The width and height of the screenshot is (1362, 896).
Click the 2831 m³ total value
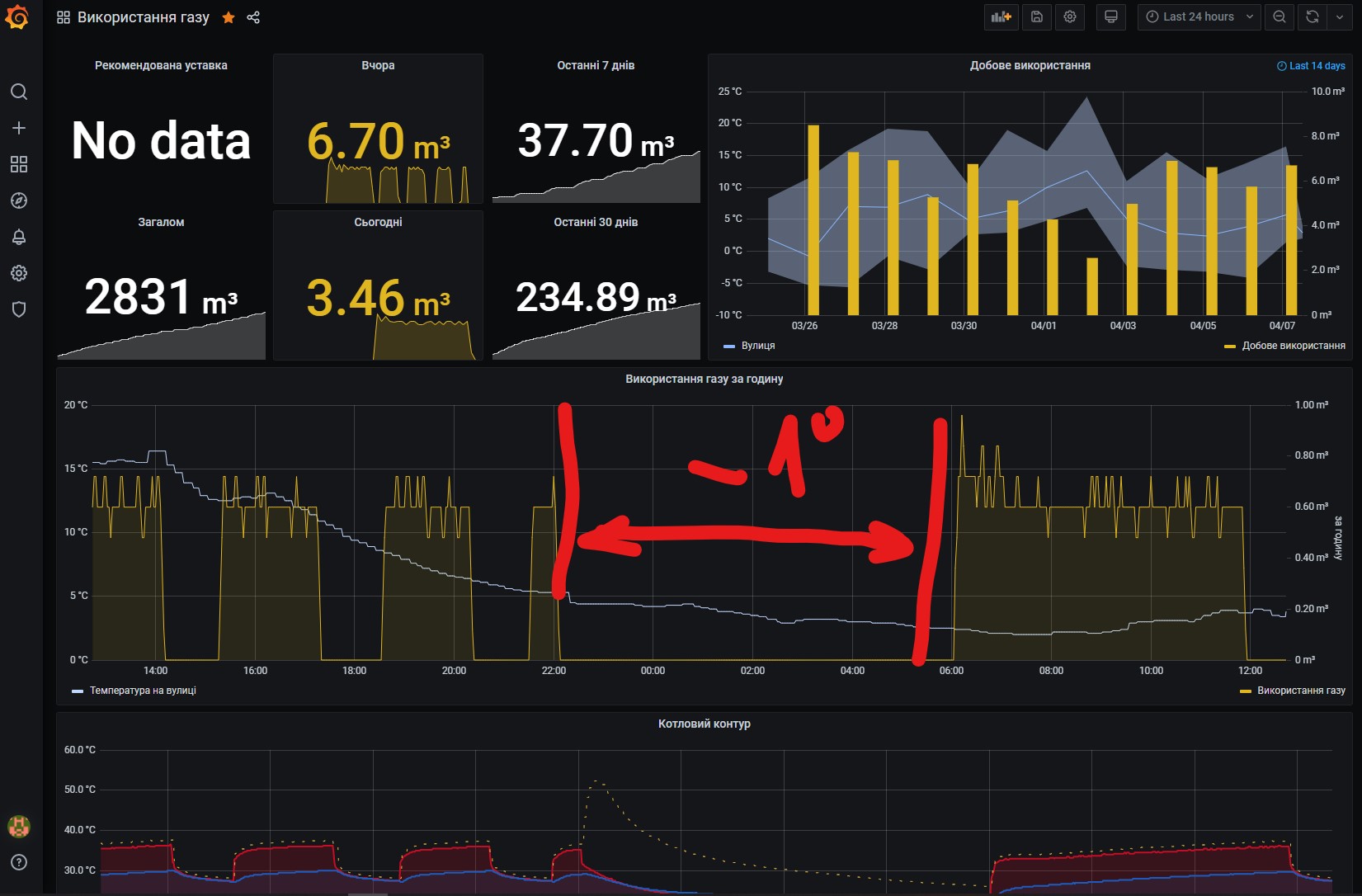click(x=161, y=297)
